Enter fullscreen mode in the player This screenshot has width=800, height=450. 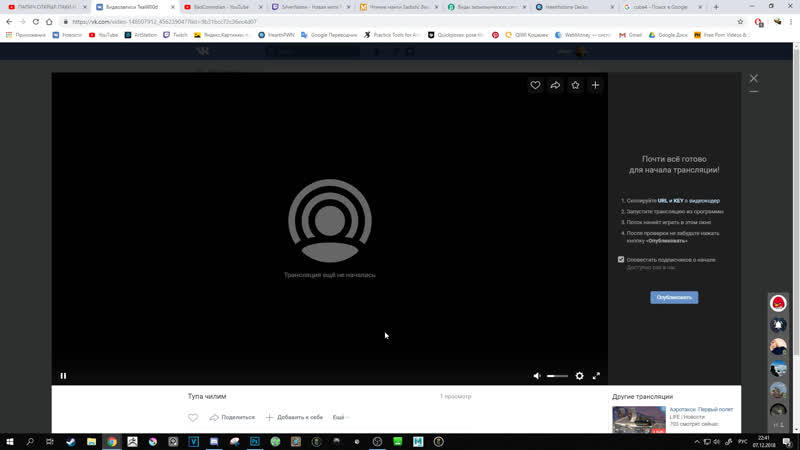(596, 376)
